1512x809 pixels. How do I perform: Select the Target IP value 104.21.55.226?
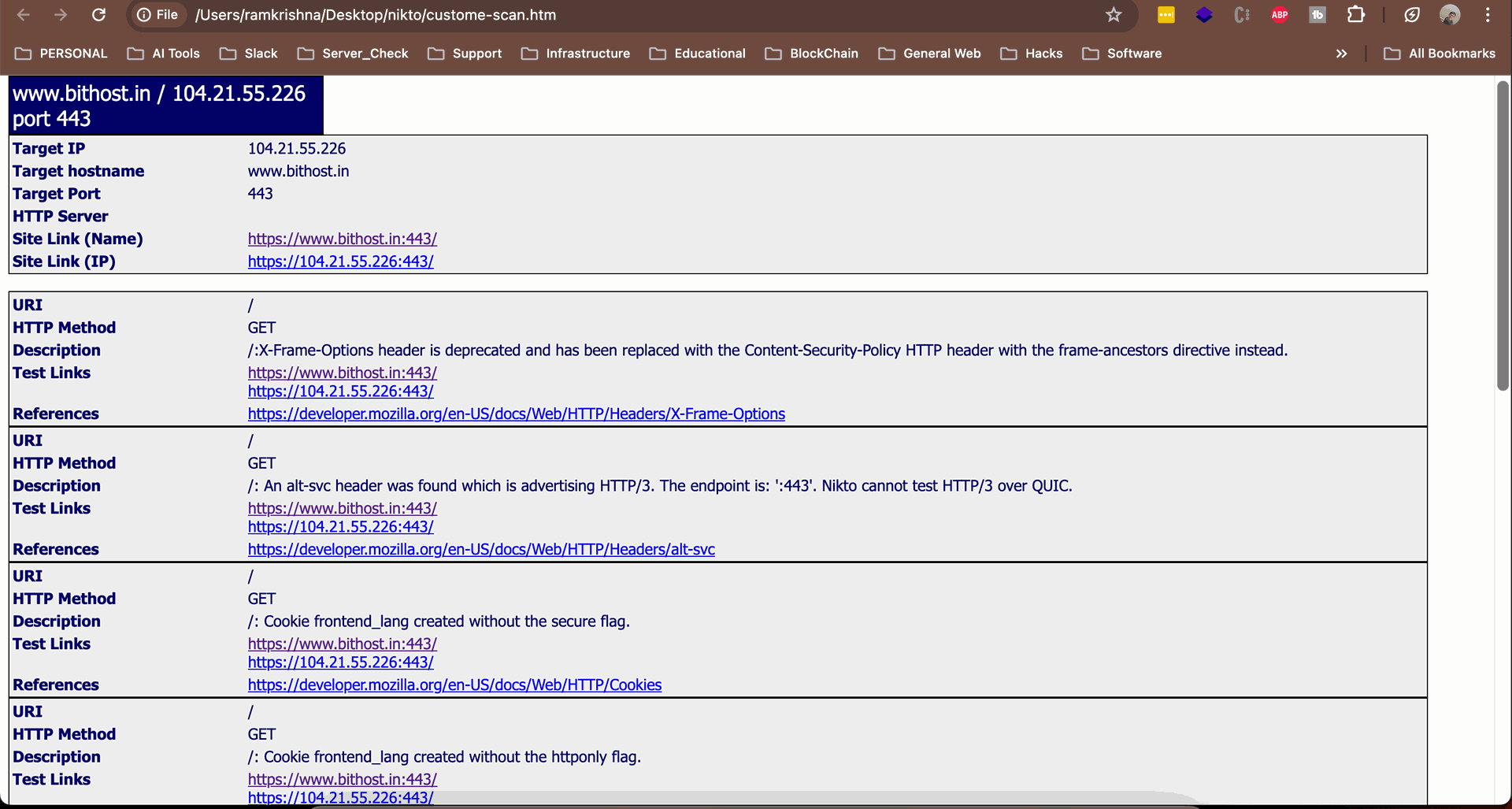[x=297, y=149]
